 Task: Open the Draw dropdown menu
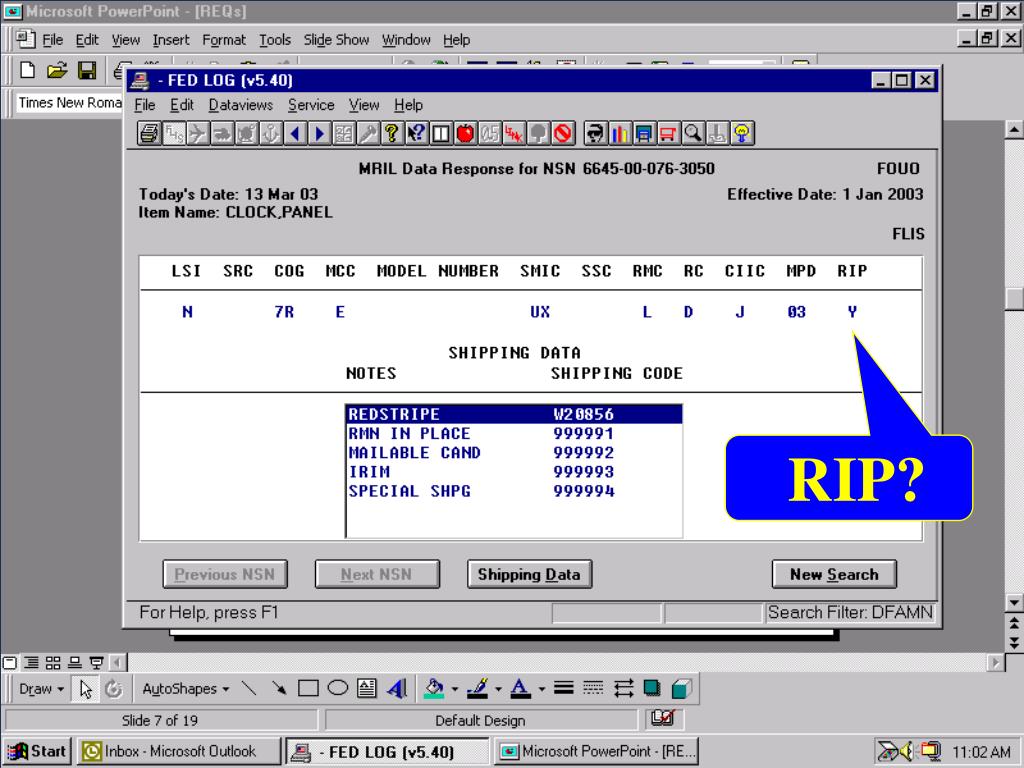(41, 689)
